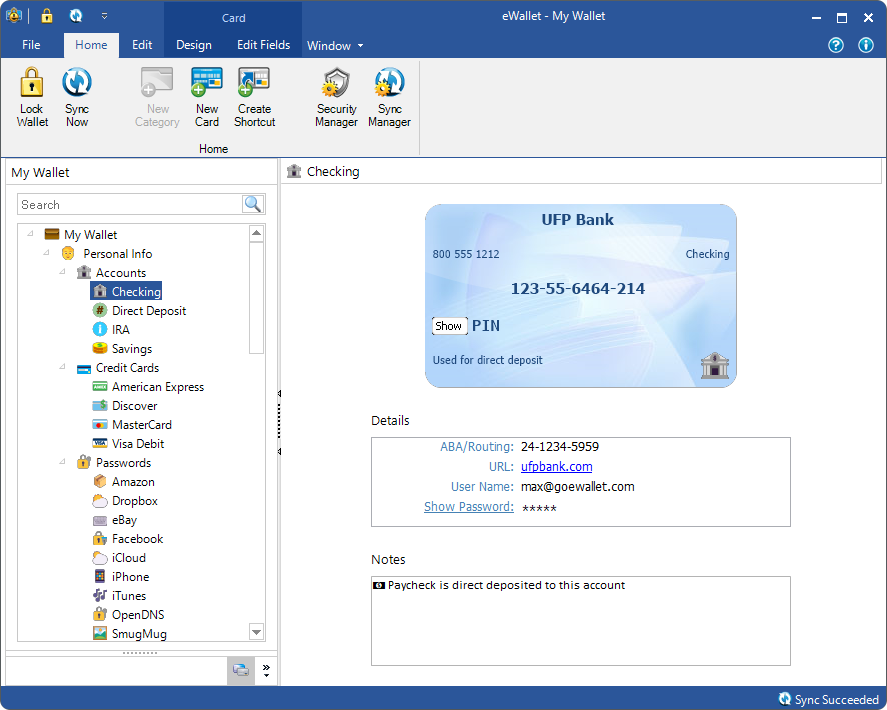Select the American Express card
The width and height of the screenshot is (887, 710).
(x=148, y=386)
